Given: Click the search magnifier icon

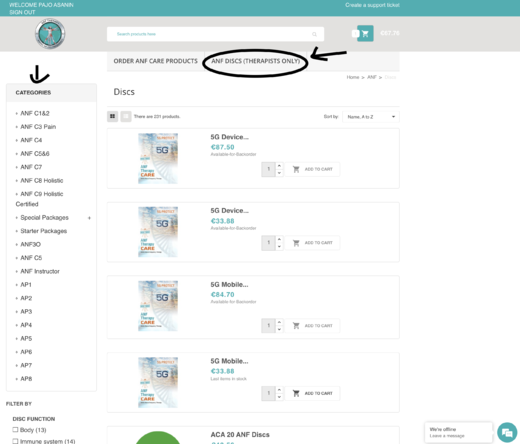Looking at the screenshot, I should click(314, 34).
